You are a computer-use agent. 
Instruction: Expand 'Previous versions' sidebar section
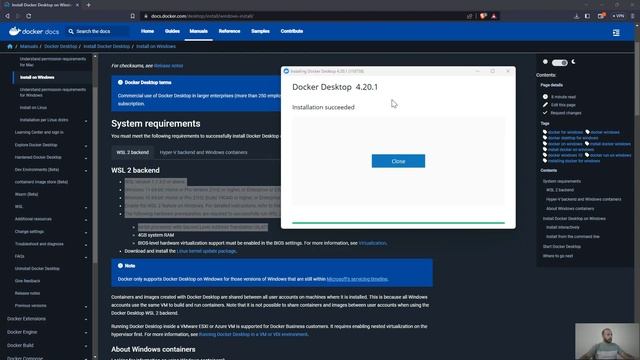point(86,307)
